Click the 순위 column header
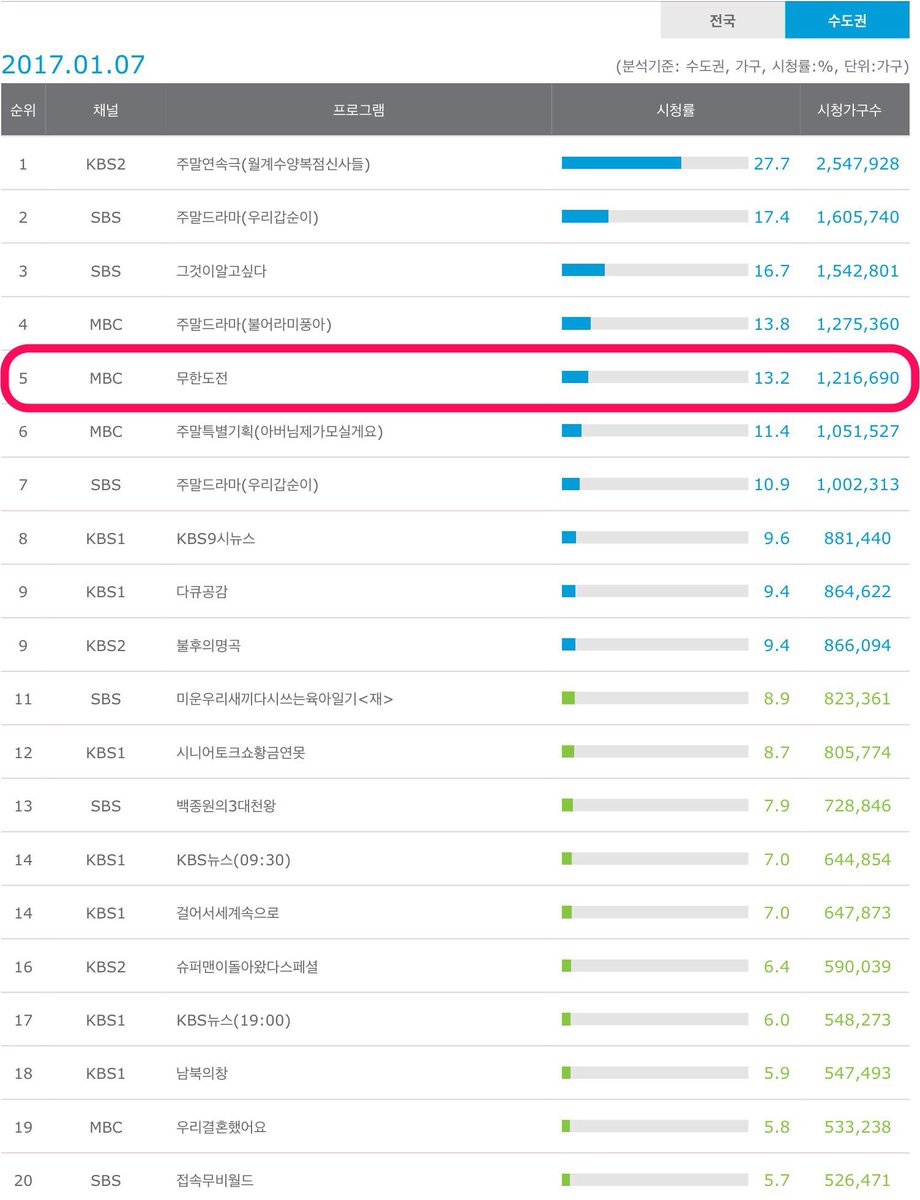The width and height of the screenshot is (920, 1200). coord(23,110)
